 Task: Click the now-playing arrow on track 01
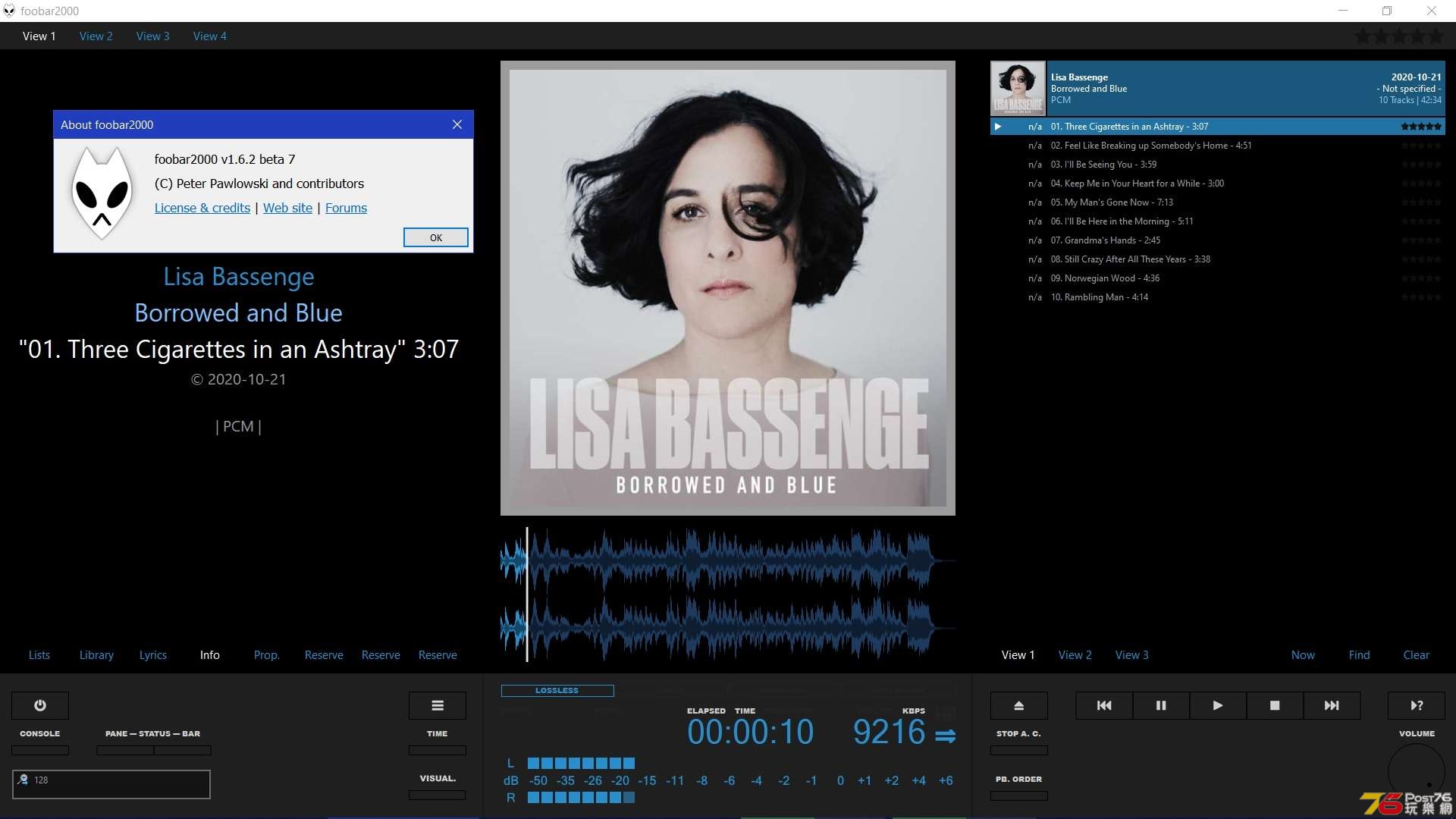point(998,127)
